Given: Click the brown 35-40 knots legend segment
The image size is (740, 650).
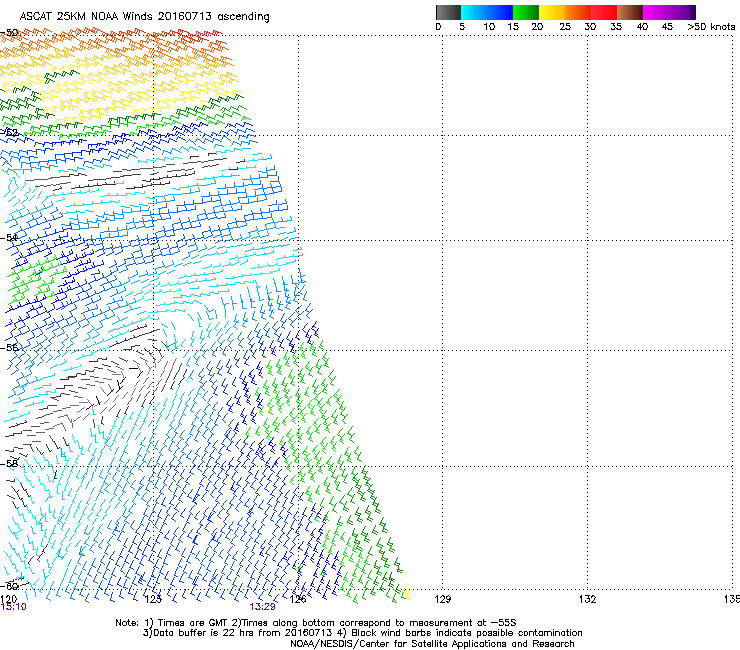Looking at the screenshot, I should click(630, 12).
